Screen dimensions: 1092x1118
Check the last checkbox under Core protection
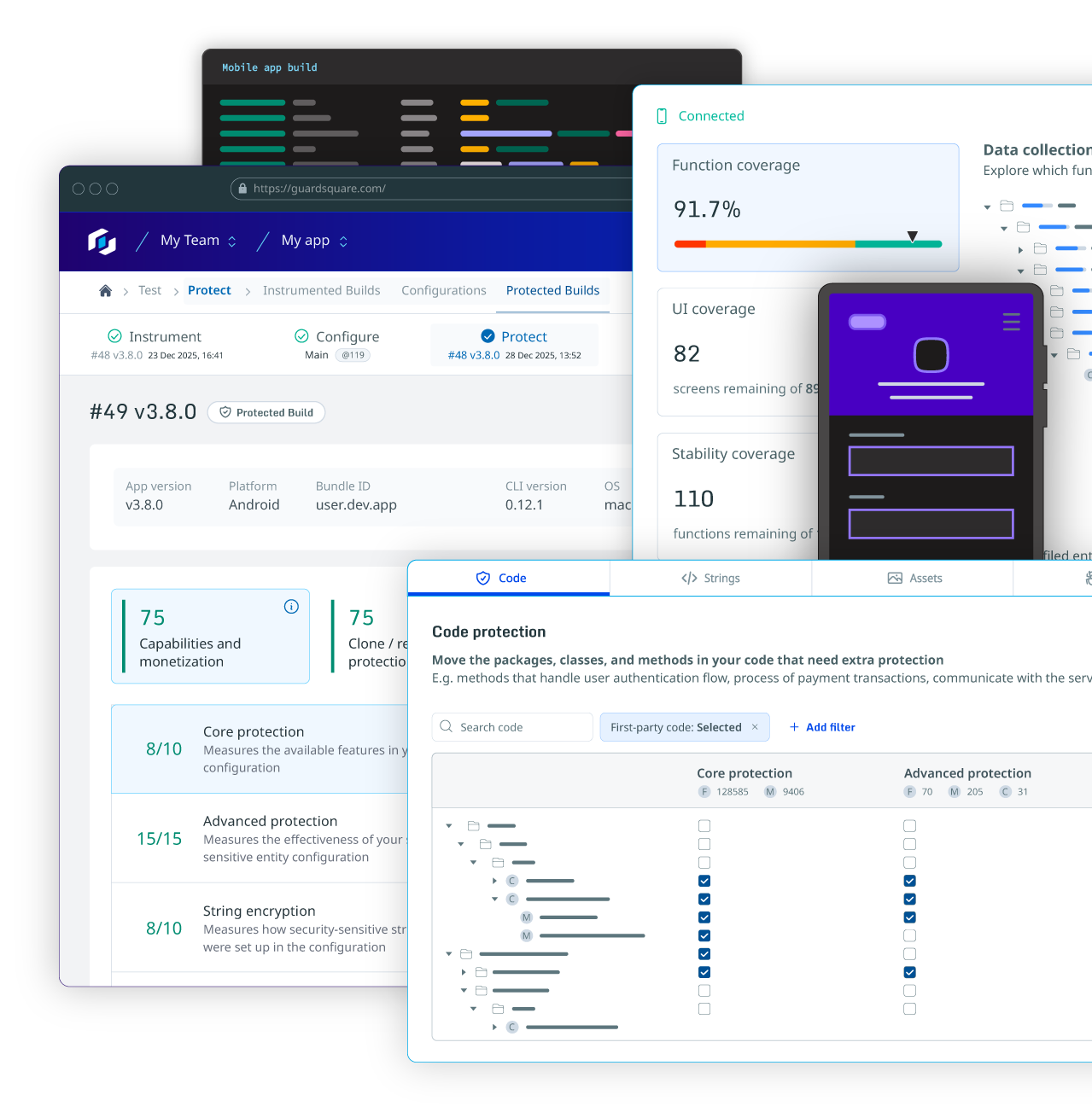point(704,1008)
